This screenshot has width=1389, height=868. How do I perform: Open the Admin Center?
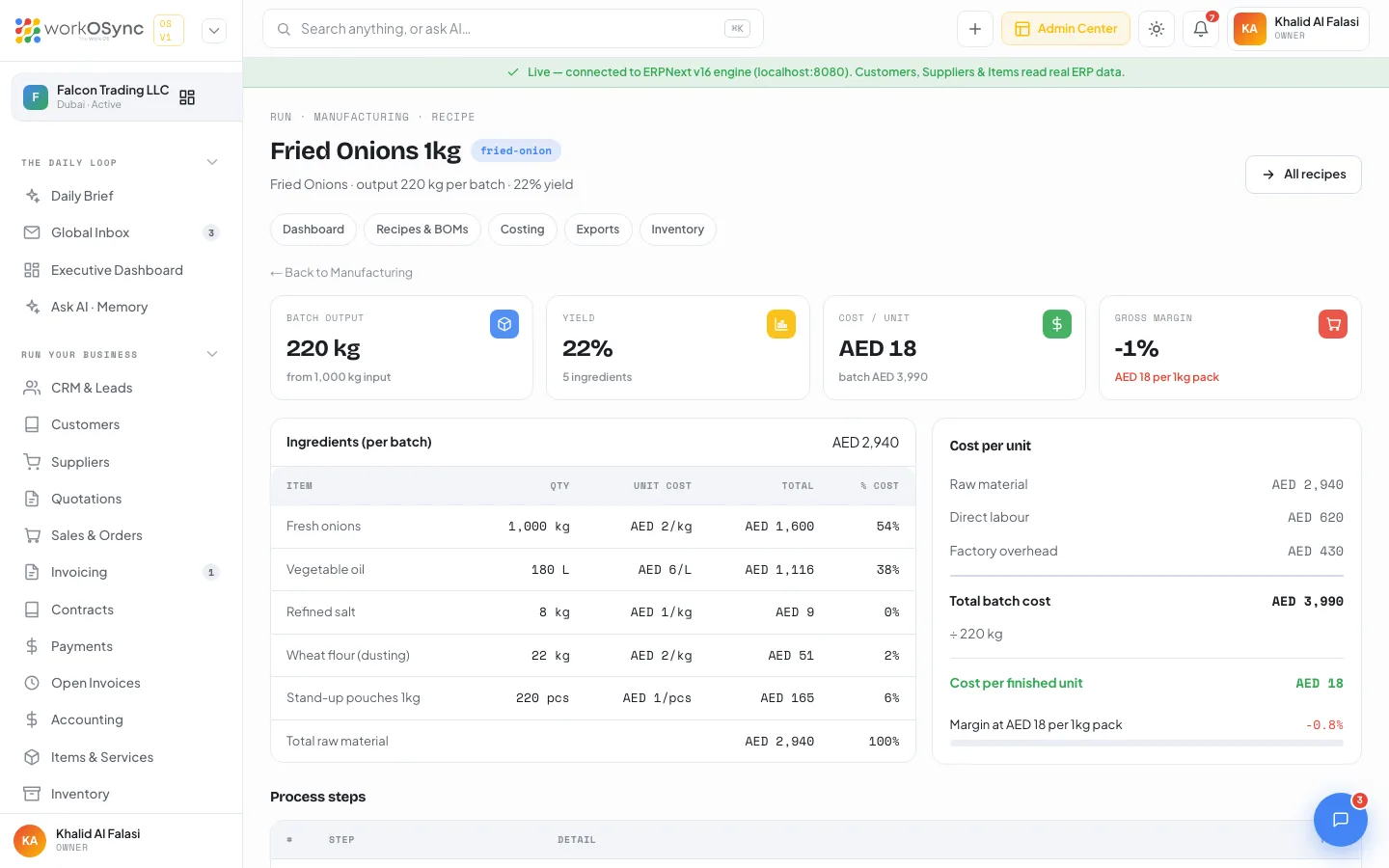click(x=1066, y=29)
